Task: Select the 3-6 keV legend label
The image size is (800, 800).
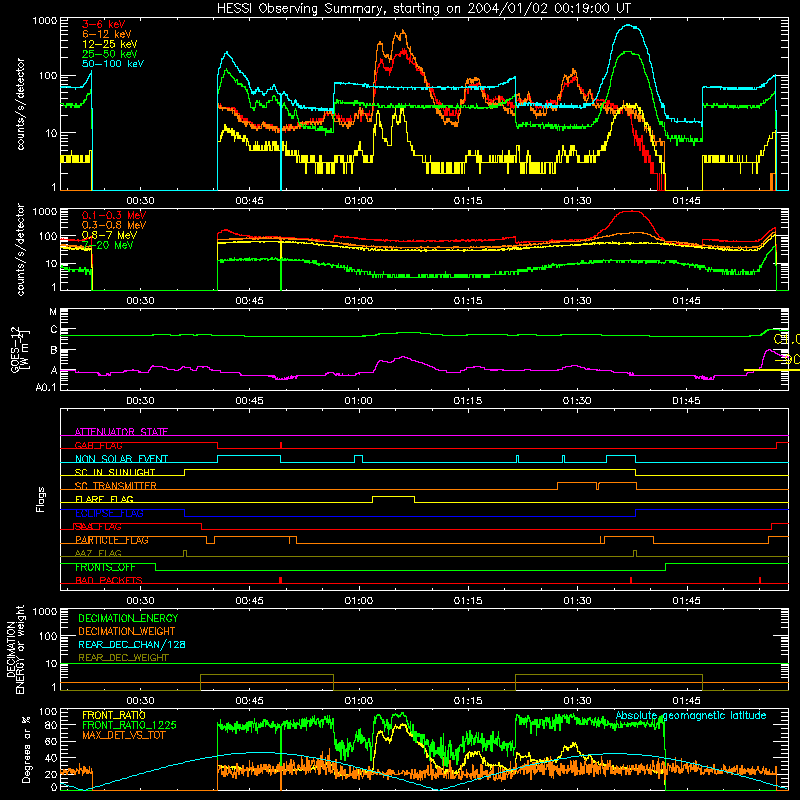Action: point(103,24)
